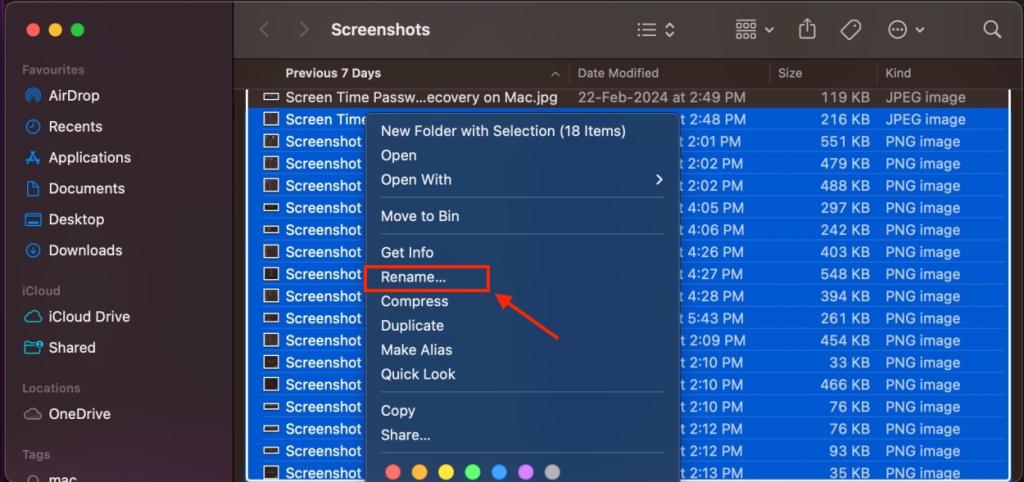Viewport: 1024px width, 482px height.
Task: Go to Downloads in the sidebar
Action: coord(85,251)
